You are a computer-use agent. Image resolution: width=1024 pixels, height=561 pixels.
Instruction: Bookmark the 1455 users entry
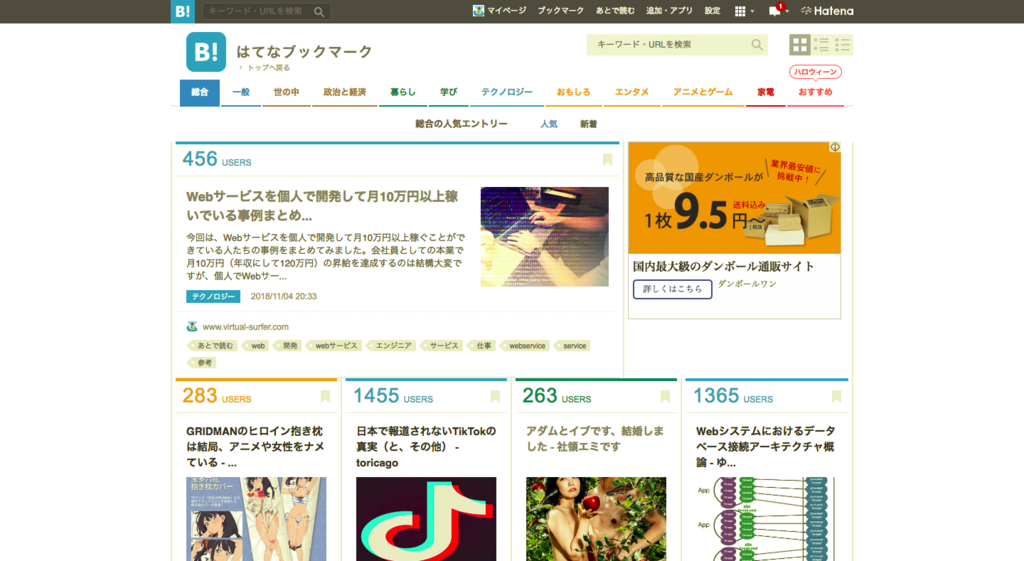495,396
